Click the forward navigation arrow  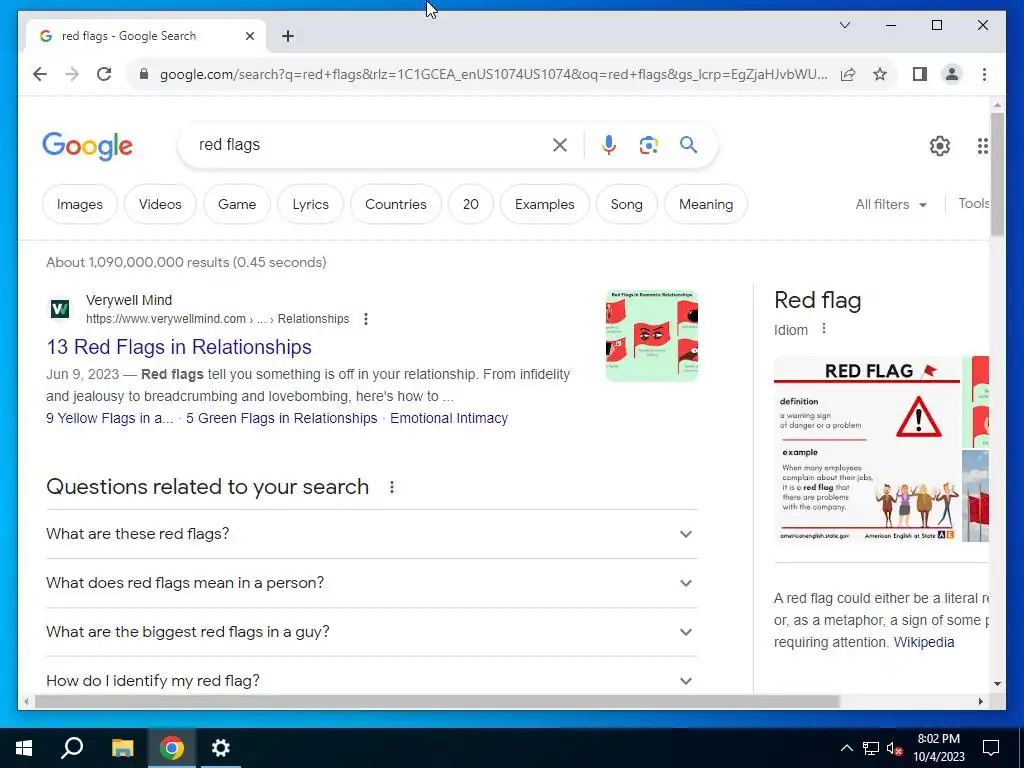pyautogui.click(x=72, y=74)
